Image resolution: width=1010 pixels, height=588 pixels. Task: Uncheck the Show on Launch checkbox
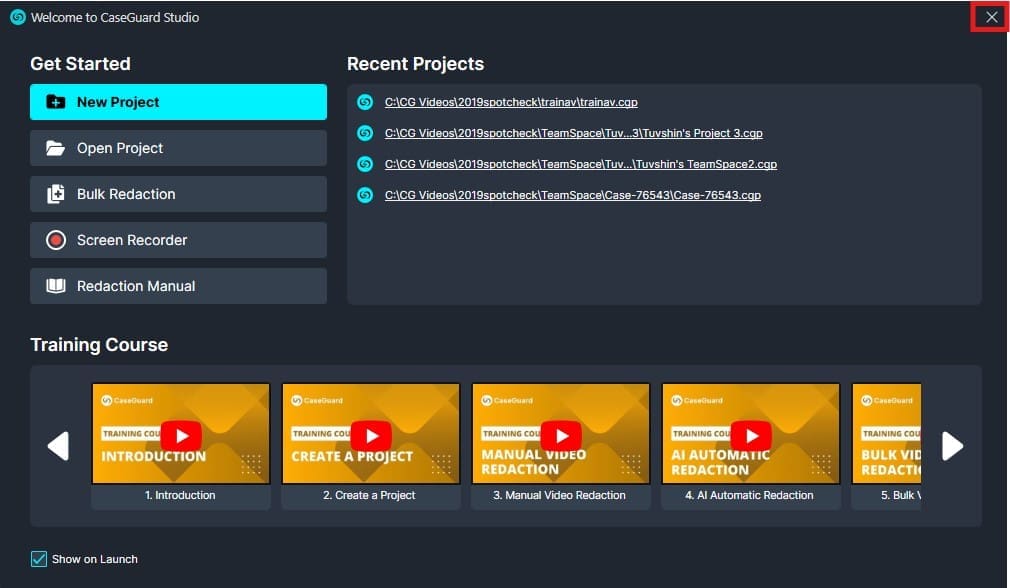tap(39, 559)
